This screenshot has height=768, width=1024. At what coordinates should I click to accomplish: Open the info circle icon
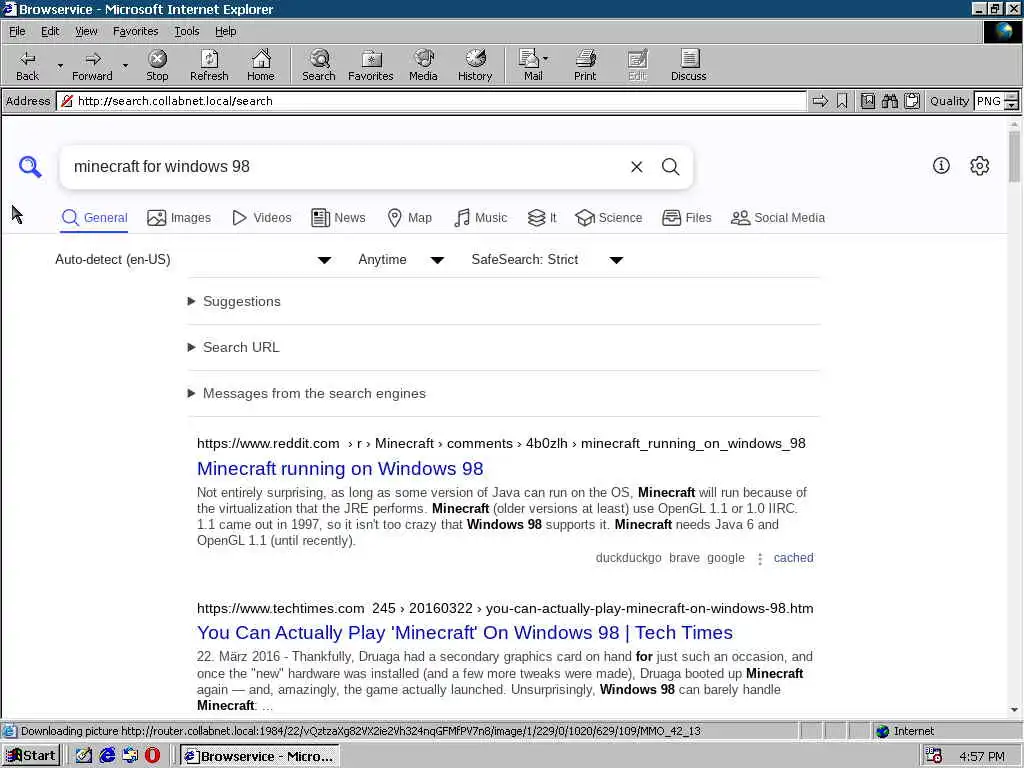[x=941, y=166]
